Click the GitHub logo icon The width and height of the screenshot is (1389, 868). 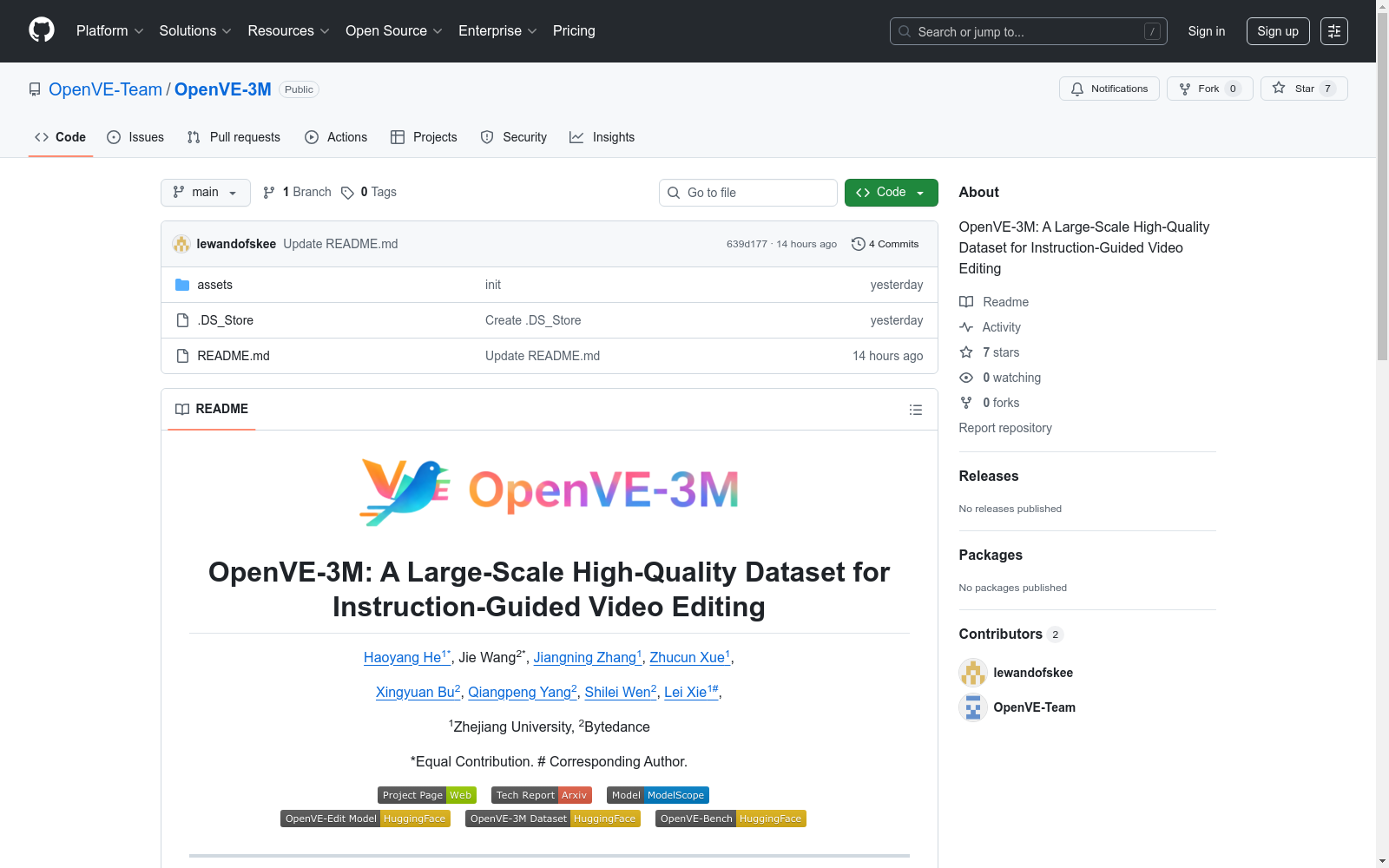[42, 30]
